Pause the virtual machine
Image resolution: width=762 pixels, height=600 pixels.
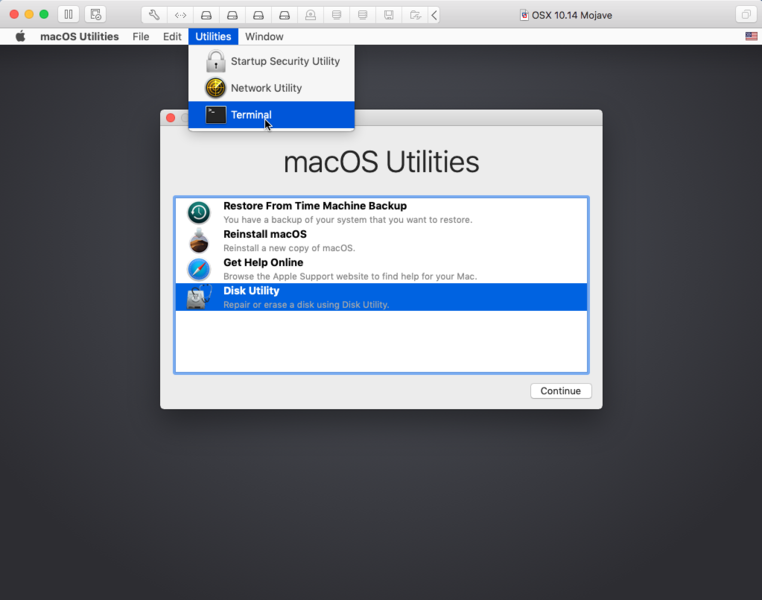(68, 15)
